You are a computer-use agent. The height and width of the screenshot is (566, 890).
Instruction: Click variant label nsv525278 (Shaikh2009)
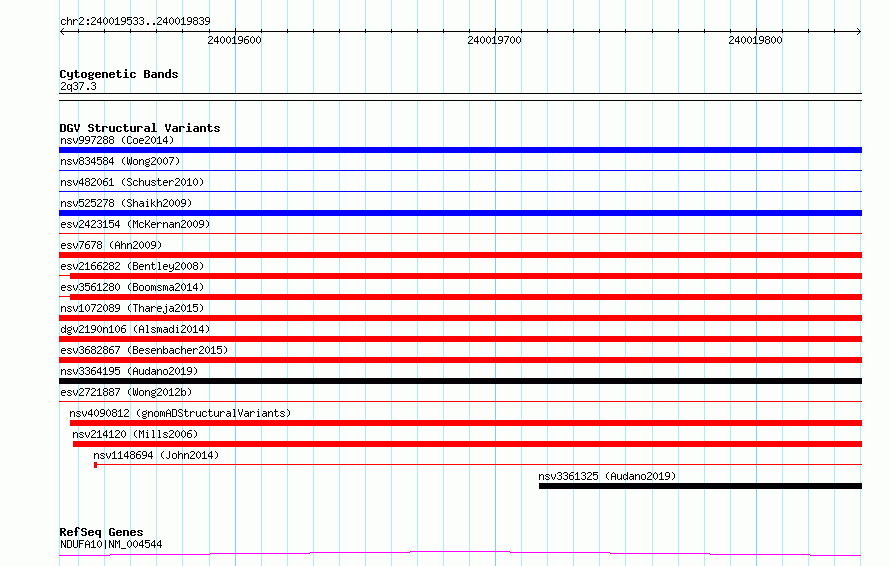(x=126, y=203)
